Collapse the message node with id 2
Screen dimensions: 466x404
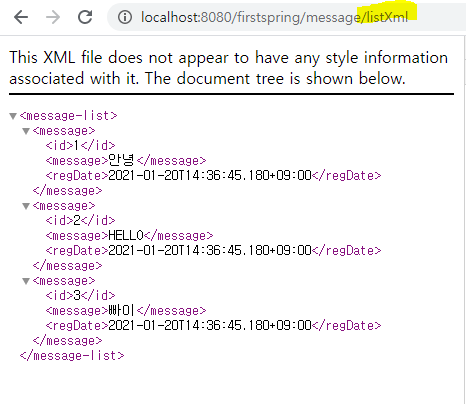[x=26, y=206]
